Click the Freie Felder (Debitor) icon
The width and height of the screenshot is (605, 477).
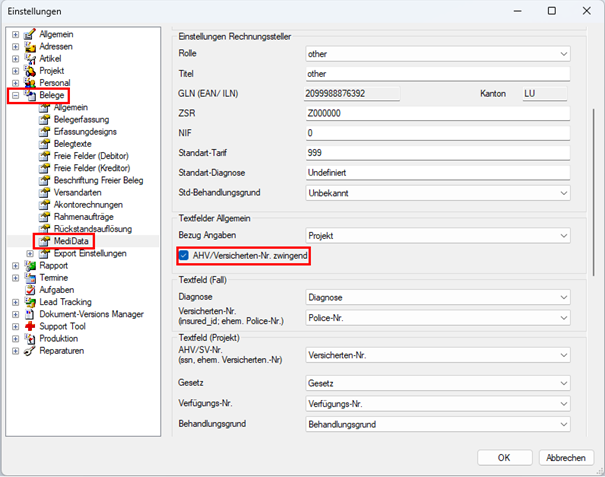(44, 156)
